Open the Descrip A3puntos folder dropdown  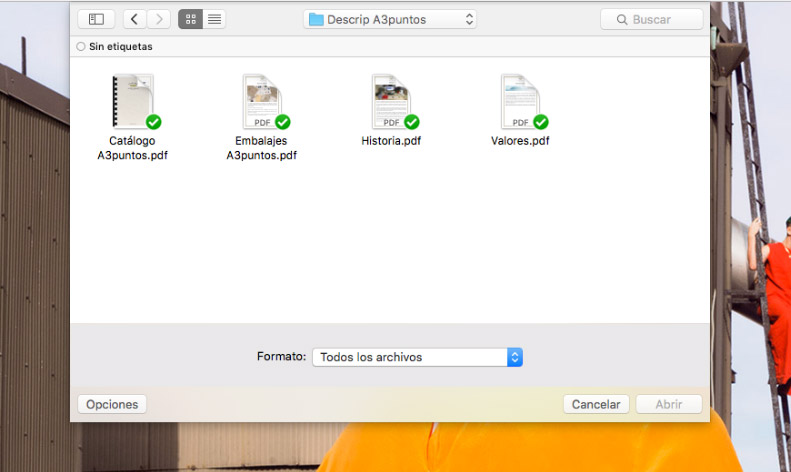pos(390,20)
